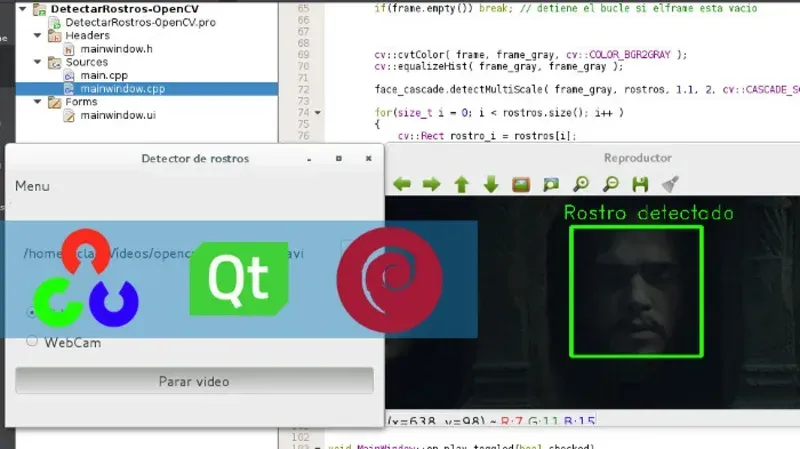Zoom out on the Reproductor image
Screen dimensions: 800x449
click(610, 184)
